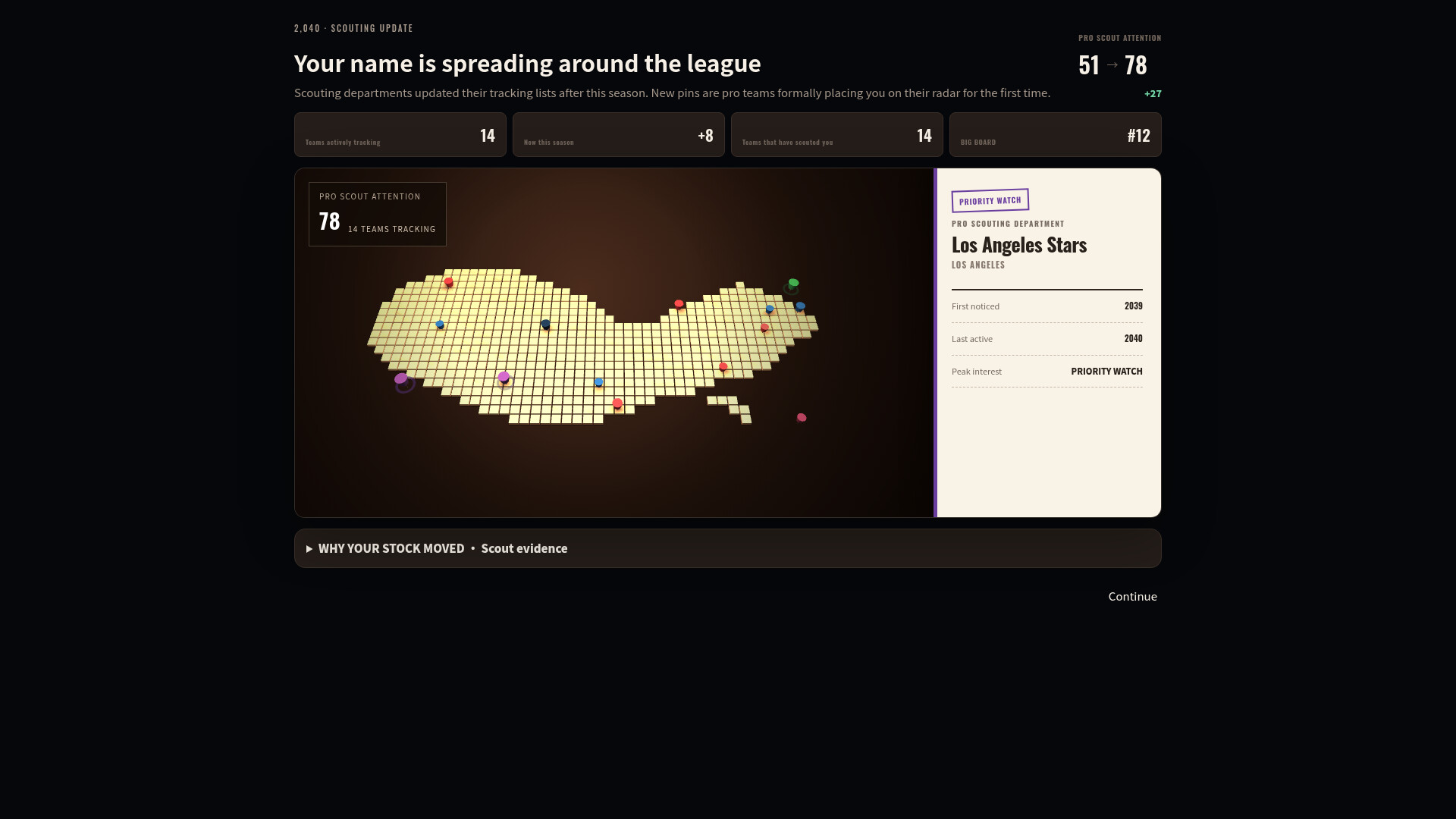Click the +27 change indicator
The width and height of the screenshot is (1456, 819).
(1153, 93)
